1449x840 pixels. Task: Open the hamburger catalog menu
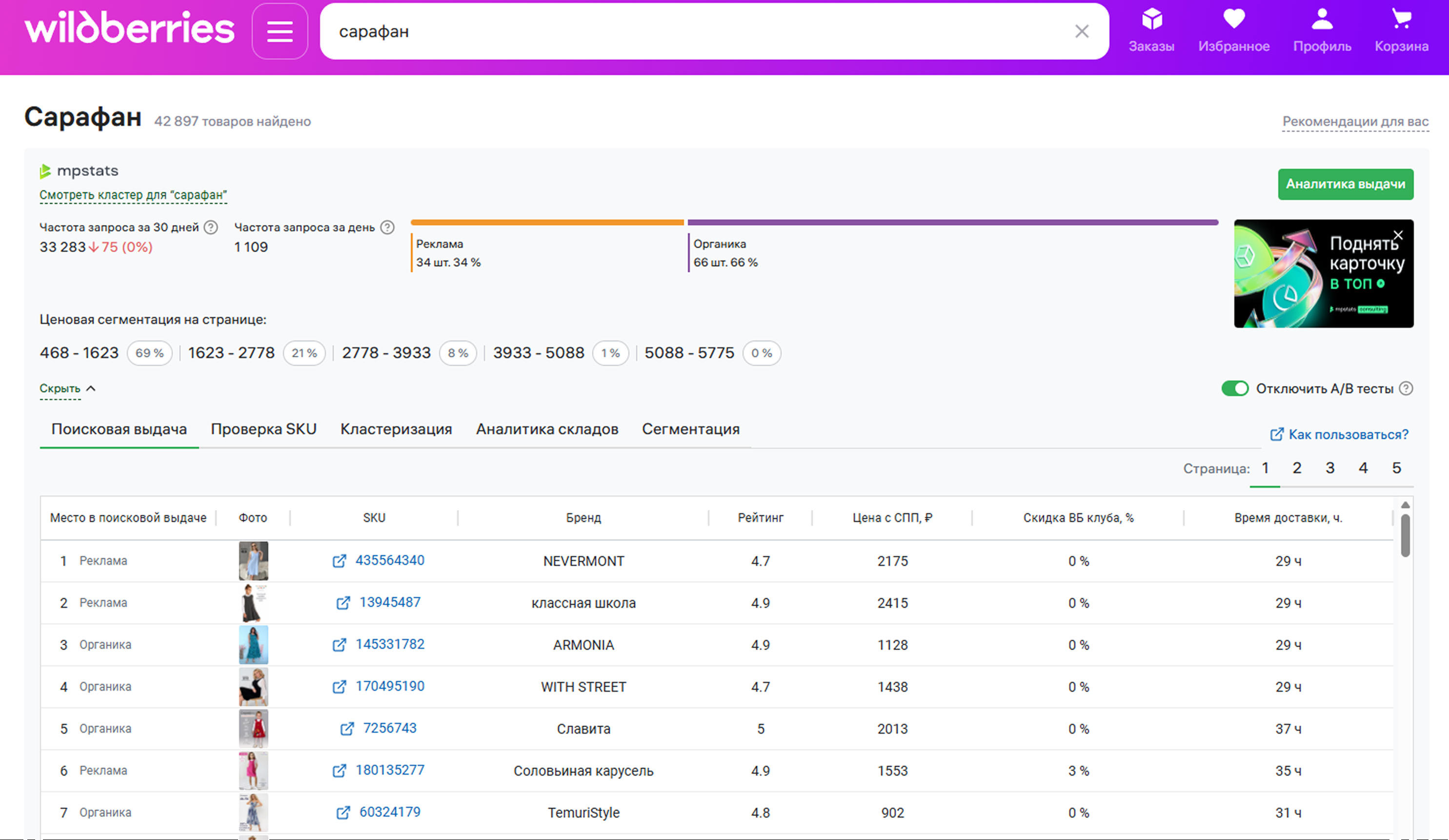pyautogui.click(x=280, y=31)
